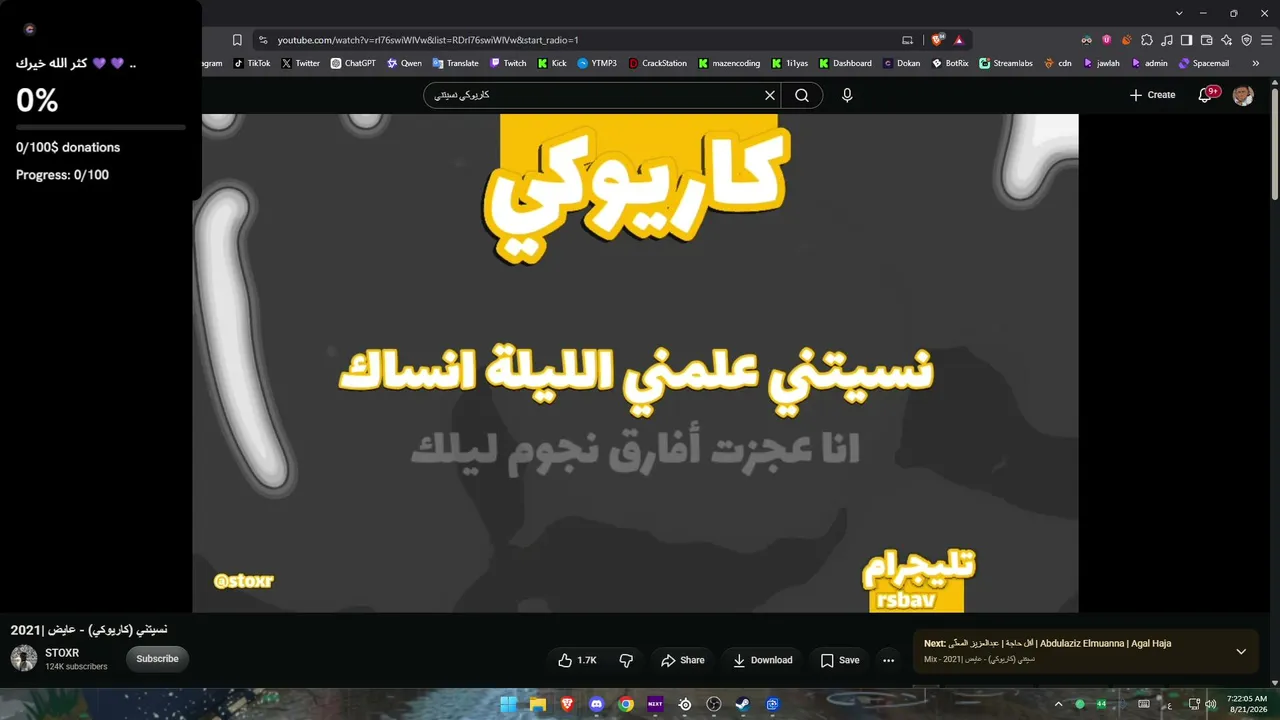Image resolution: width=1280 pixels, height=720 pixels.
Task: Select the youtube.com URL in the address bar
Action: point(428,40)
